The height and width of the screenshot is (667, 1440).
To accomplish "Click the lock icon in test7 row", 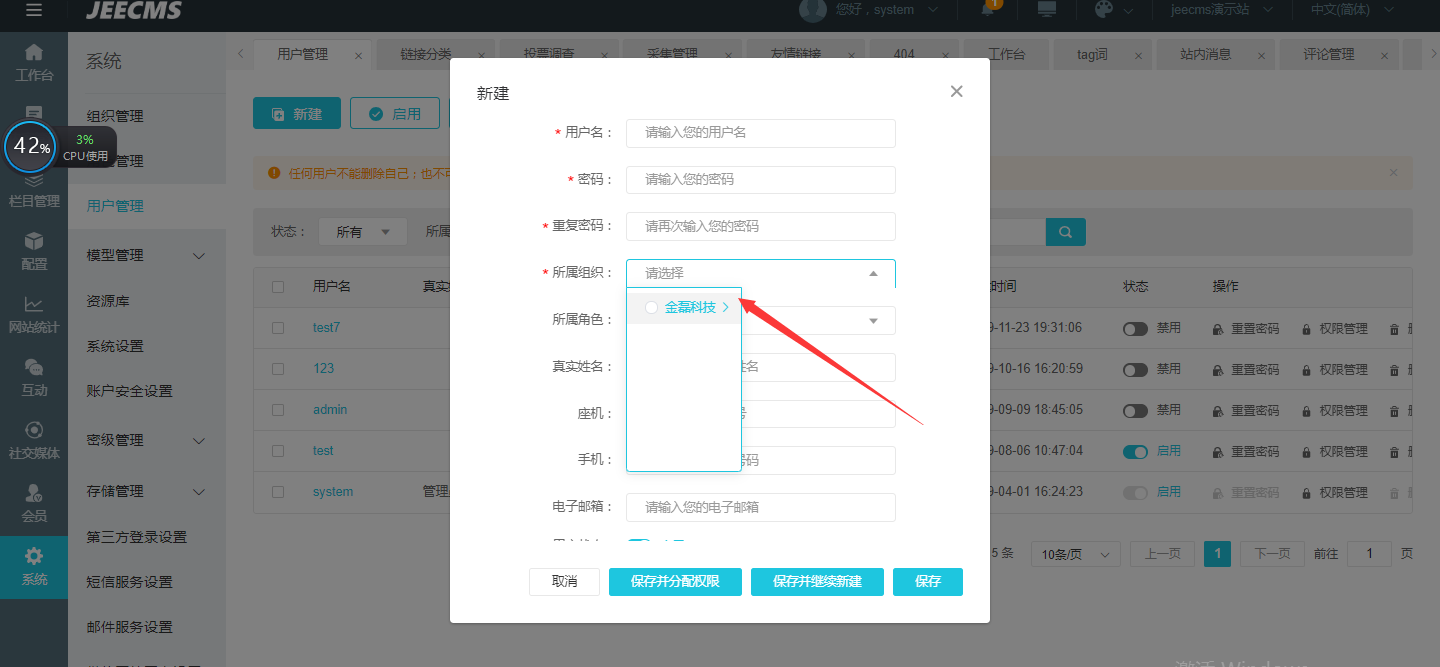I will 1306,328.
